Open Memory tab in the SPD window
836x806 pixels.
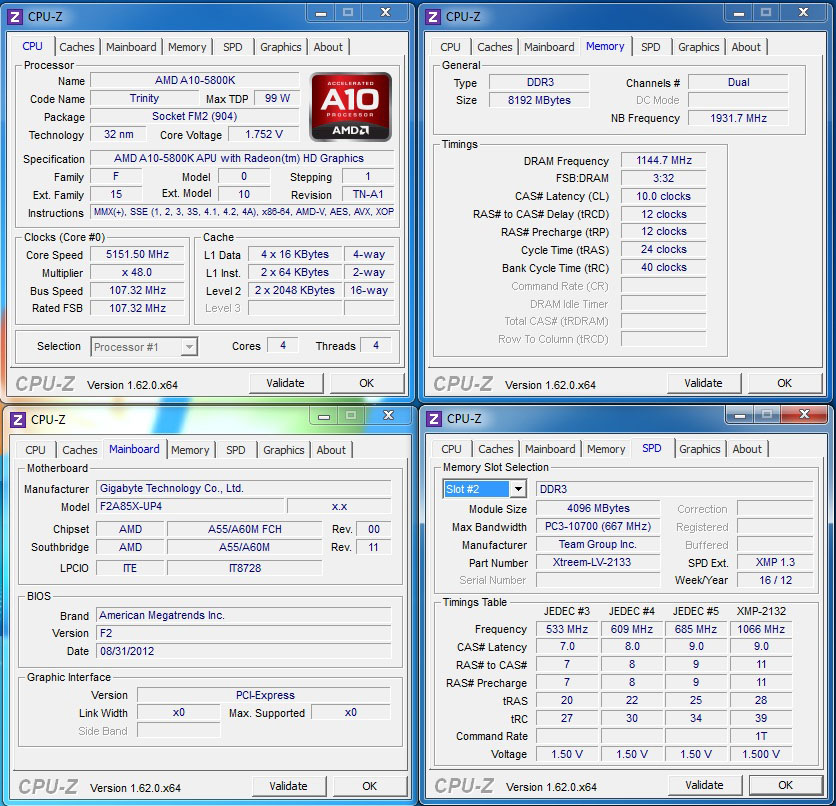pyautogui.click(x=606, y=449)
